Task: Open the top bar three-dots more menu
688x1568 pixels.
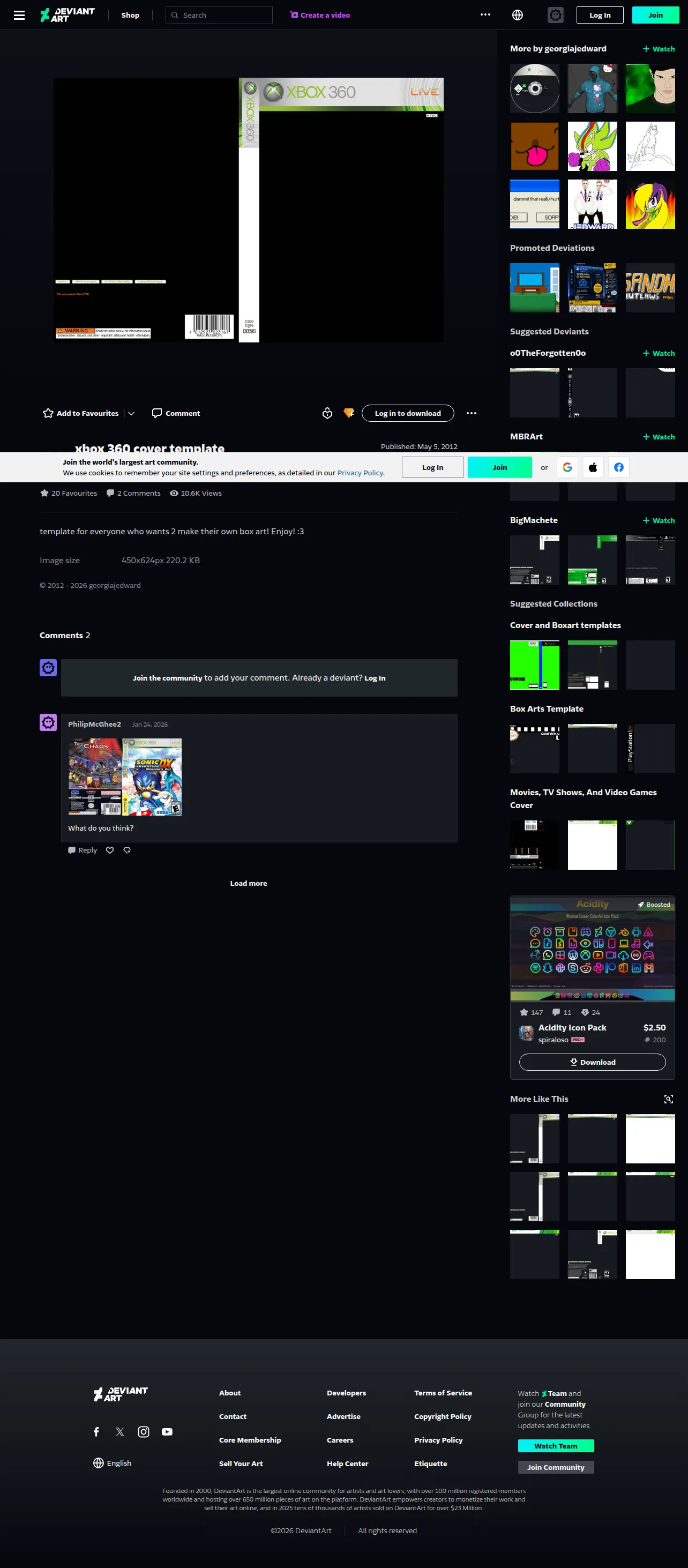Action: (x=485, y=14)
